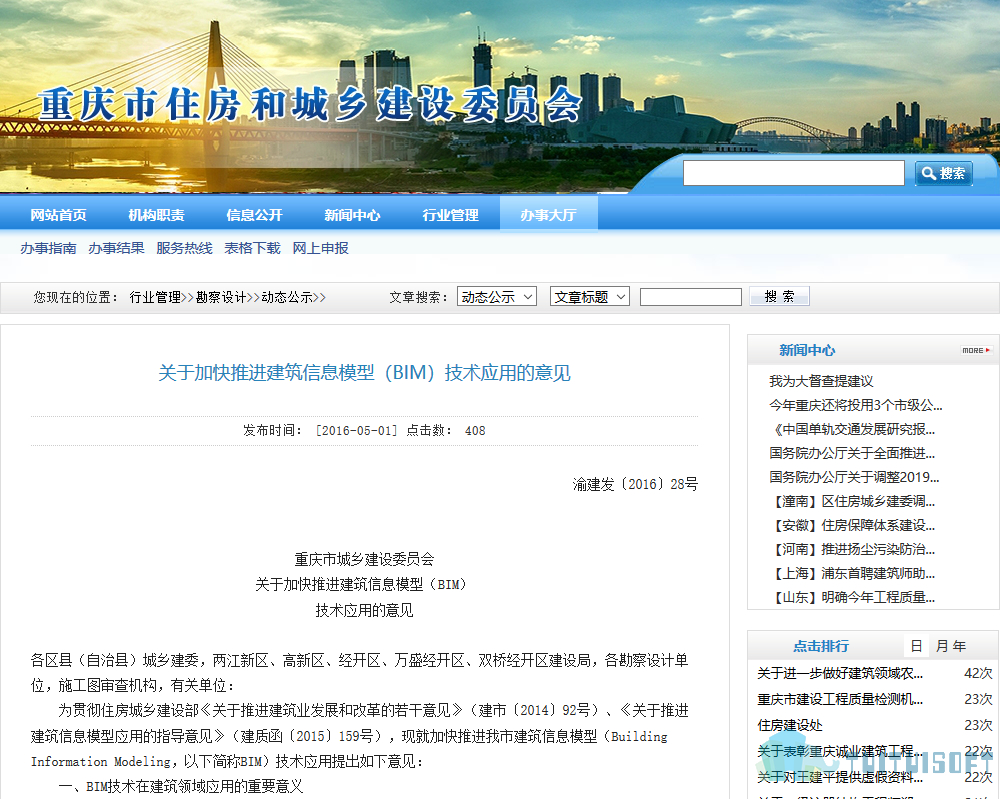
Task: Open news item 我为大督查提建议
Action: click(821, 381)
